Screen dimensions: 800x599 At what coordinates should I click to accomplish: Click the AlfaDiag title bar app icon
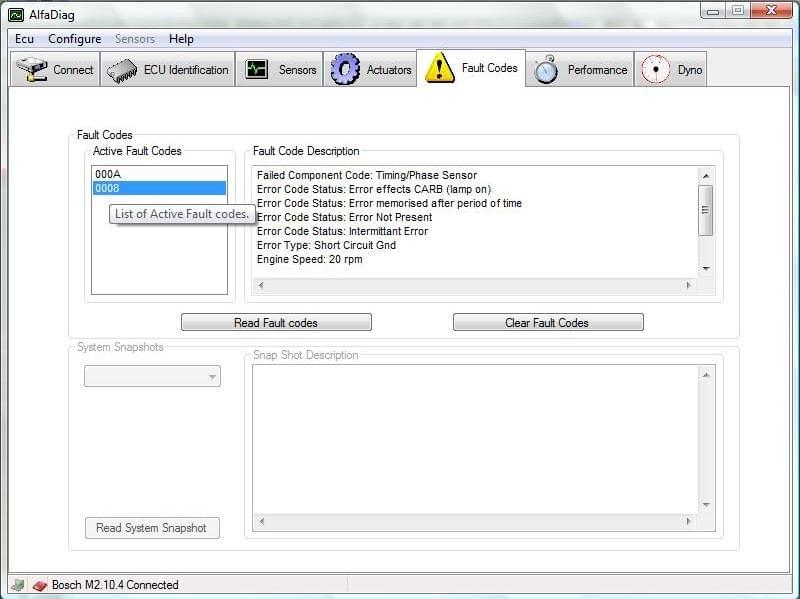[x=16, y=15]
